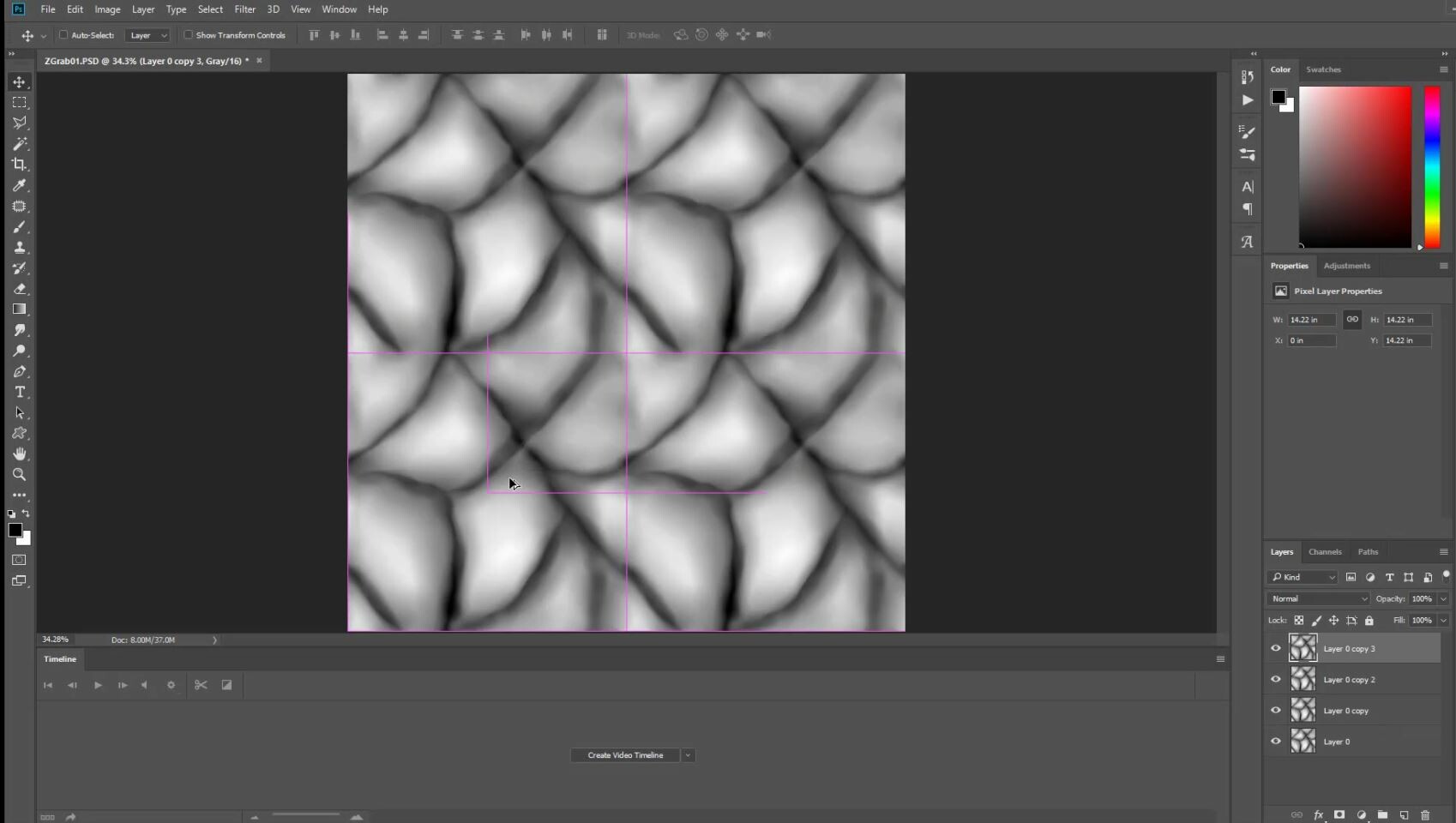This screenshot has height=823, width=1456.
Task: Select the Horizontal Type tool
Action: point(19,392)
